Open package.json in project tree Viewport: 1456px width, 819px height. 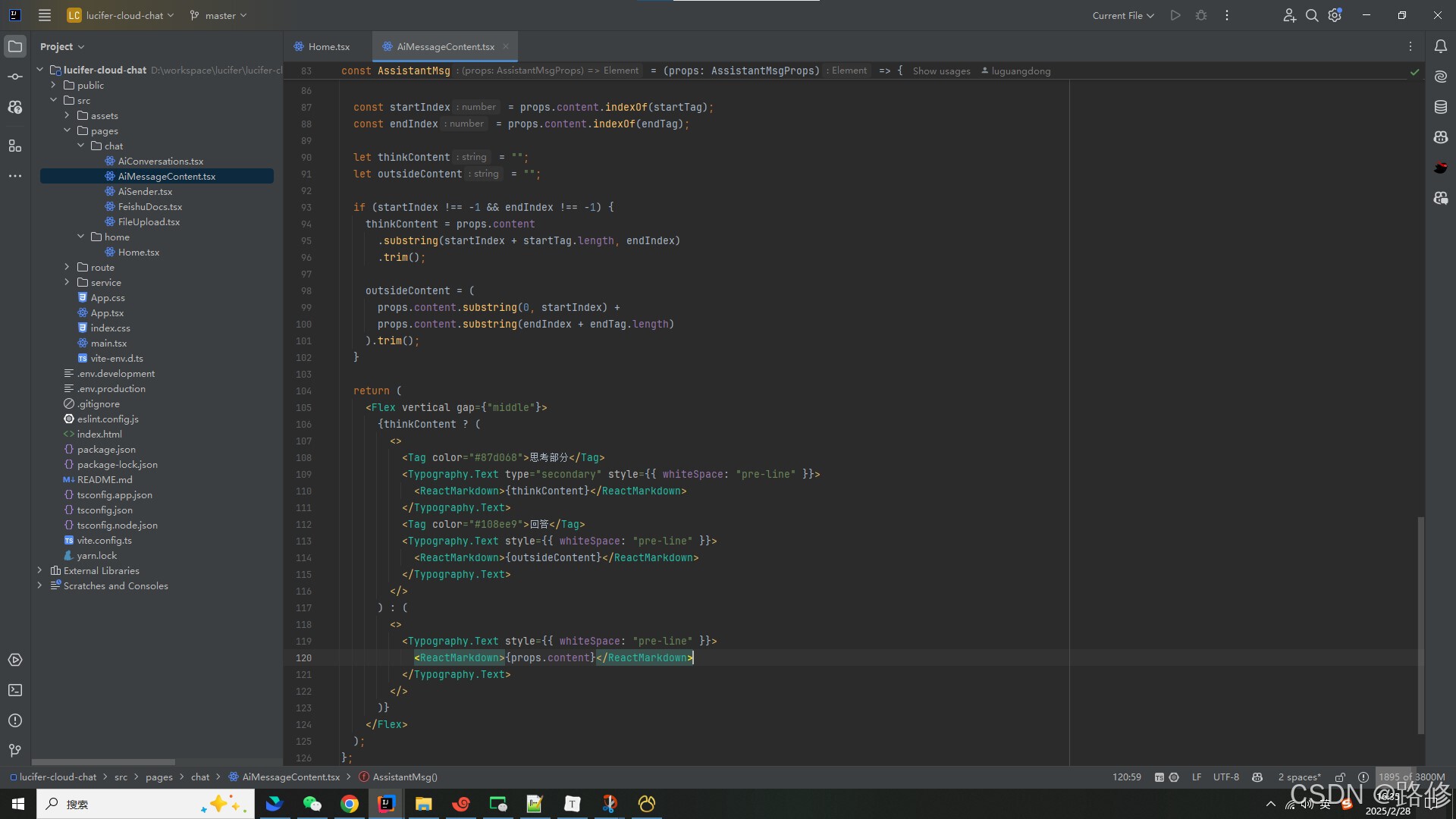(106, 449)
